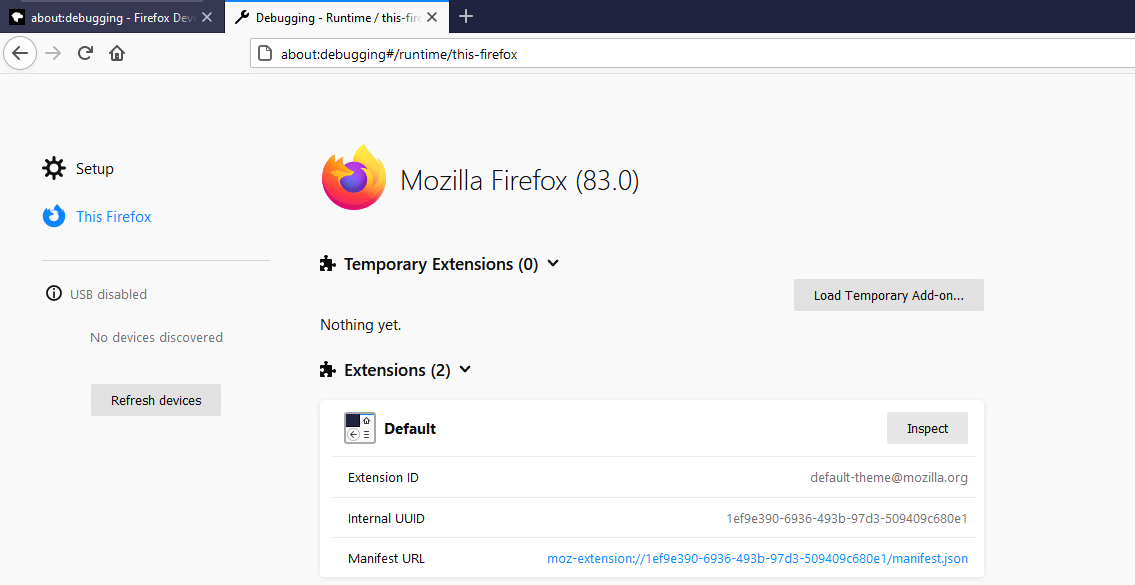Click the USB disabled info icon
This screenshot has width=1135, height=585.
tap(53, 293)
